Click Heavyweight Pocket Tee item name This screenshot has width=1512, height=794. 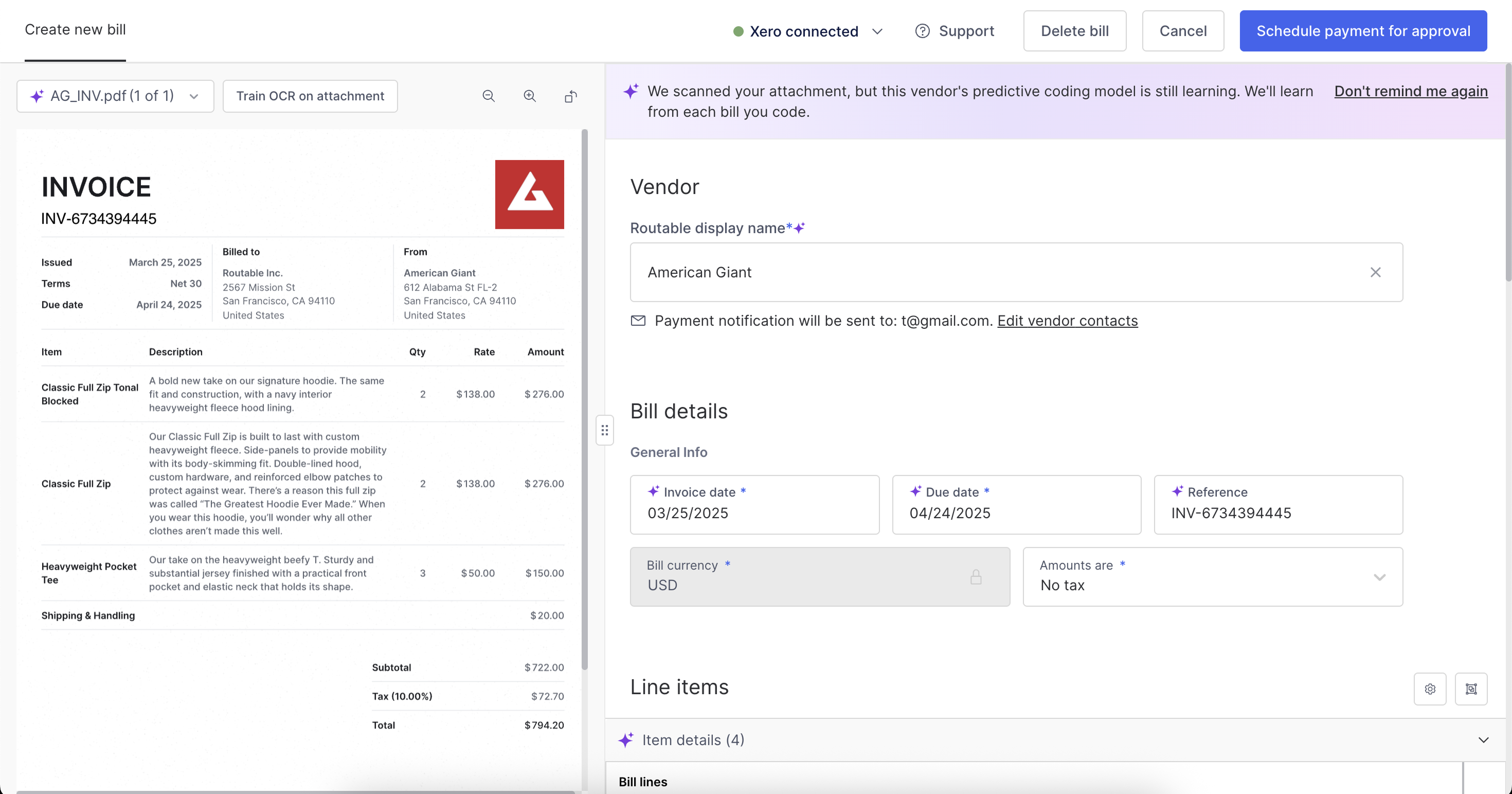point(89,573)
